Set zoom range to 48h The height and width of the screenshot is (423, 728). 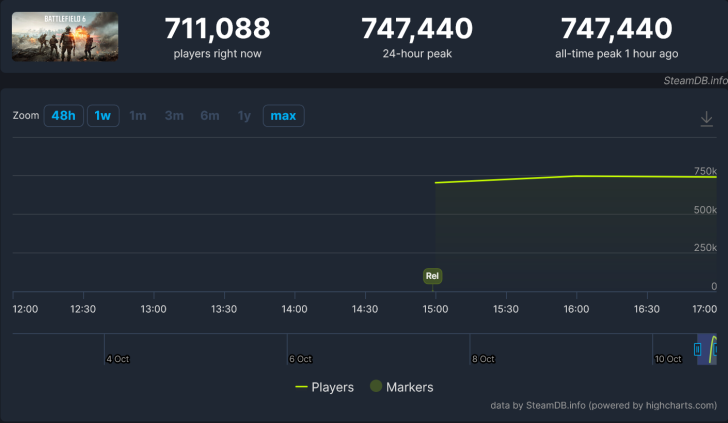tap(63, 116)
